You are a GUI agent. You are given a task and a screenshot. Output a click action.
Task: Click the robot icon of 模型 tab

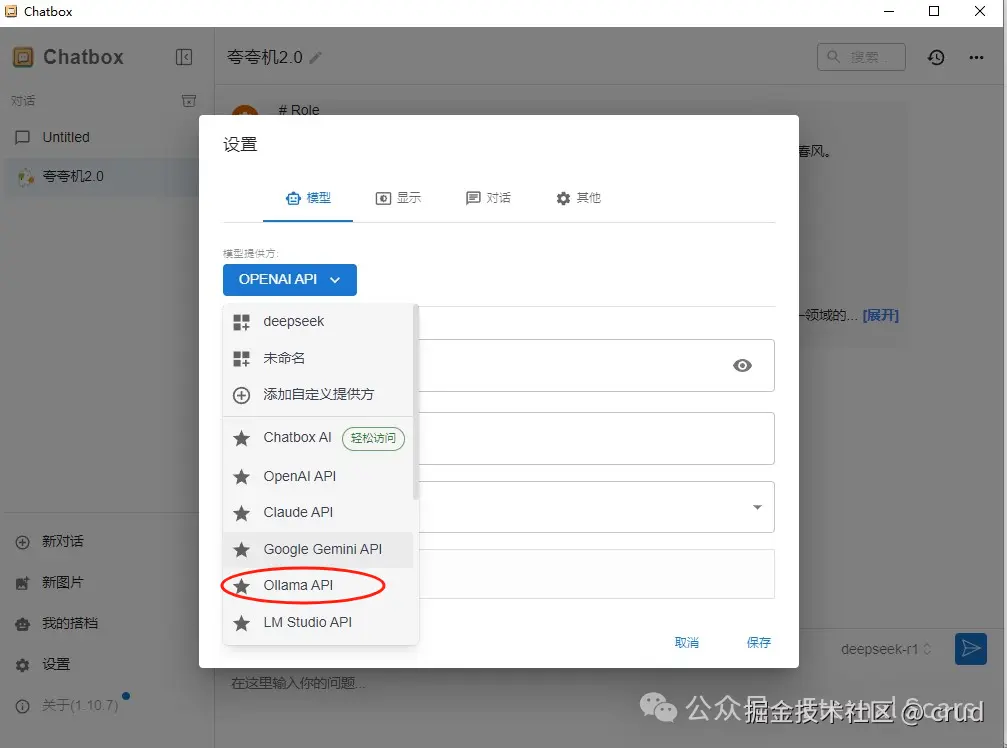(x=293, y=198)
